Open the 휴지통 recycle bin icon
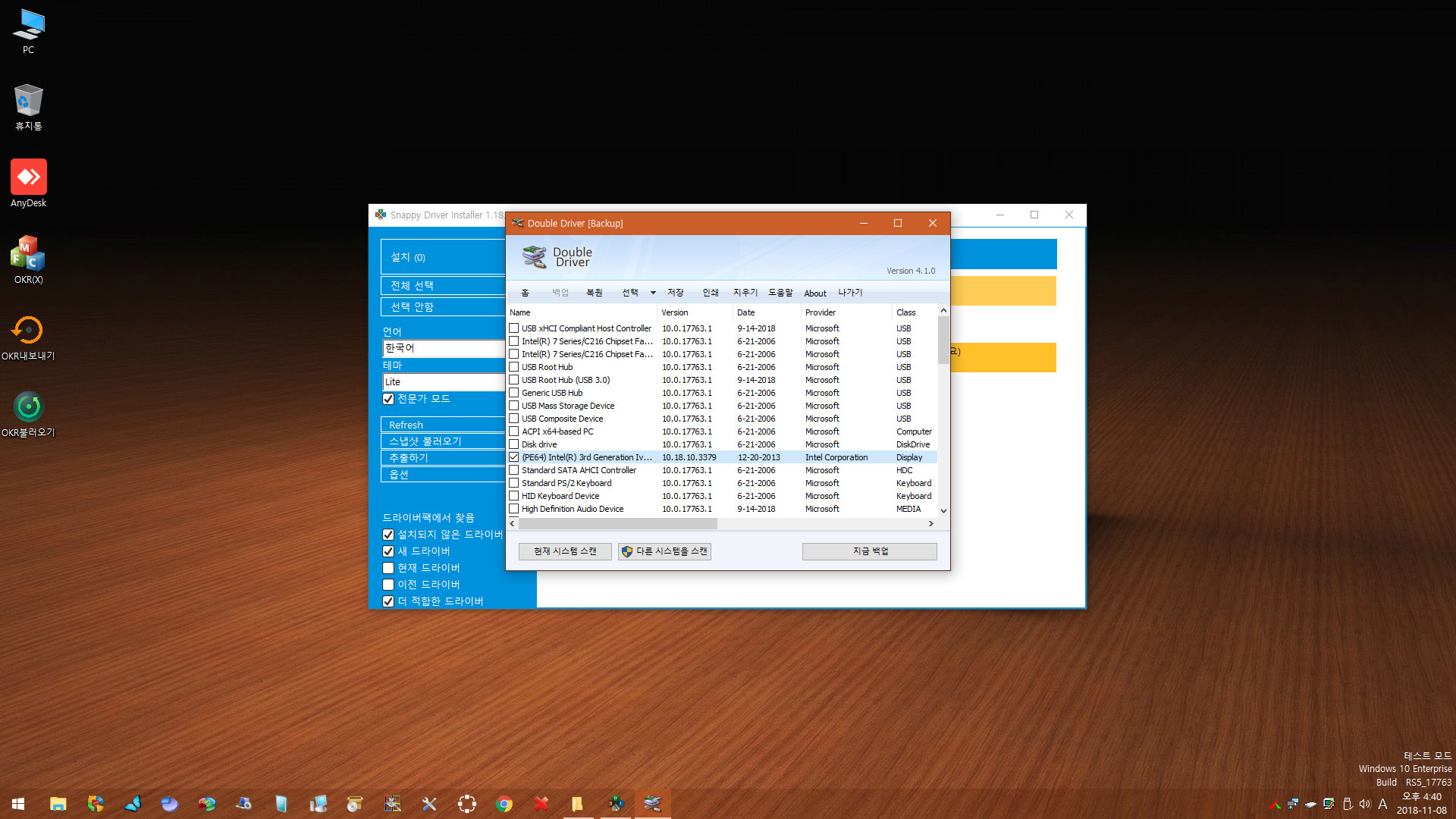 28,107
